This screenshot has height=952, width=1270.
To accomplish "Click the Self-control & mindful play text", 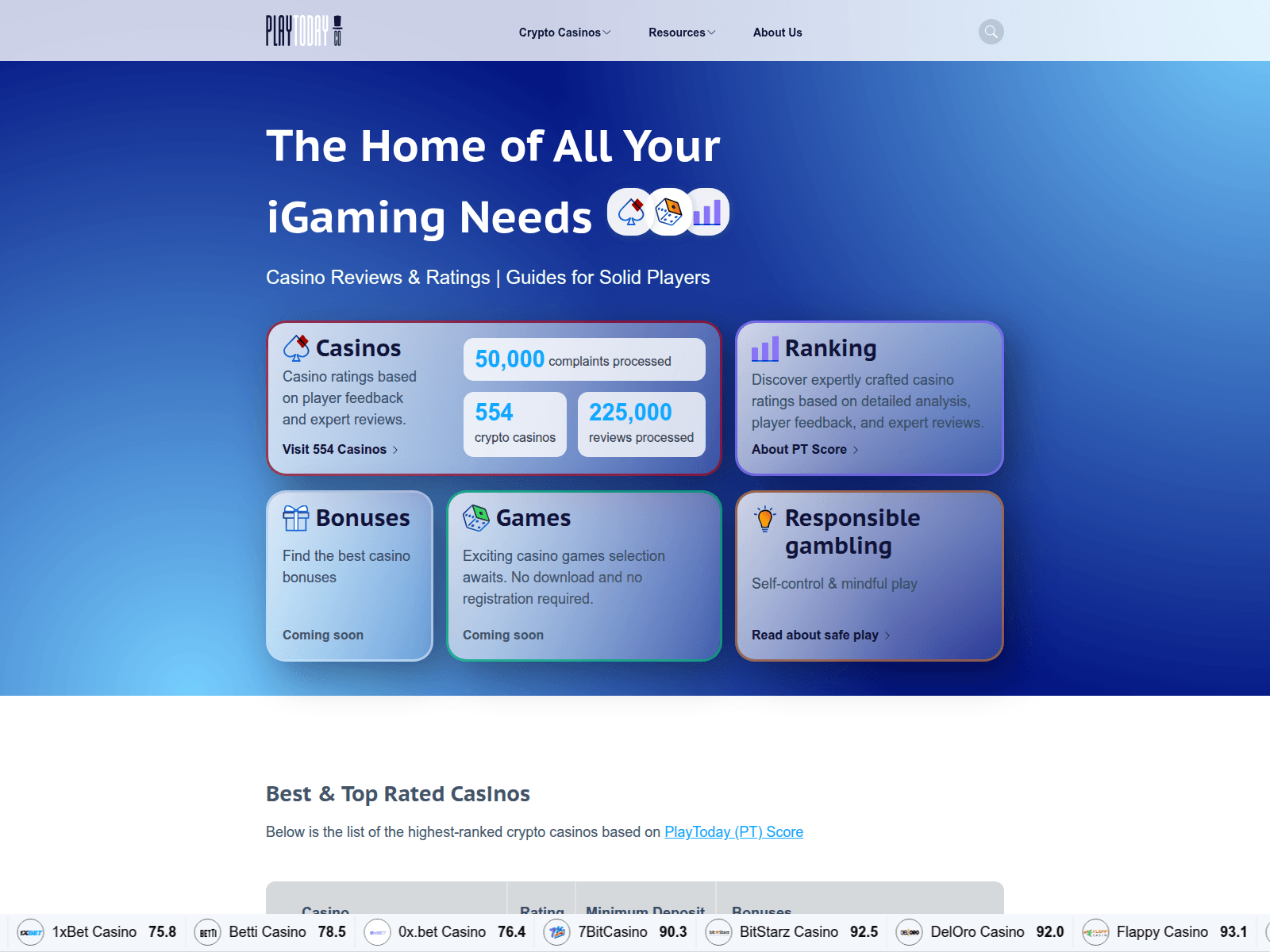I will tap(834, 584).
